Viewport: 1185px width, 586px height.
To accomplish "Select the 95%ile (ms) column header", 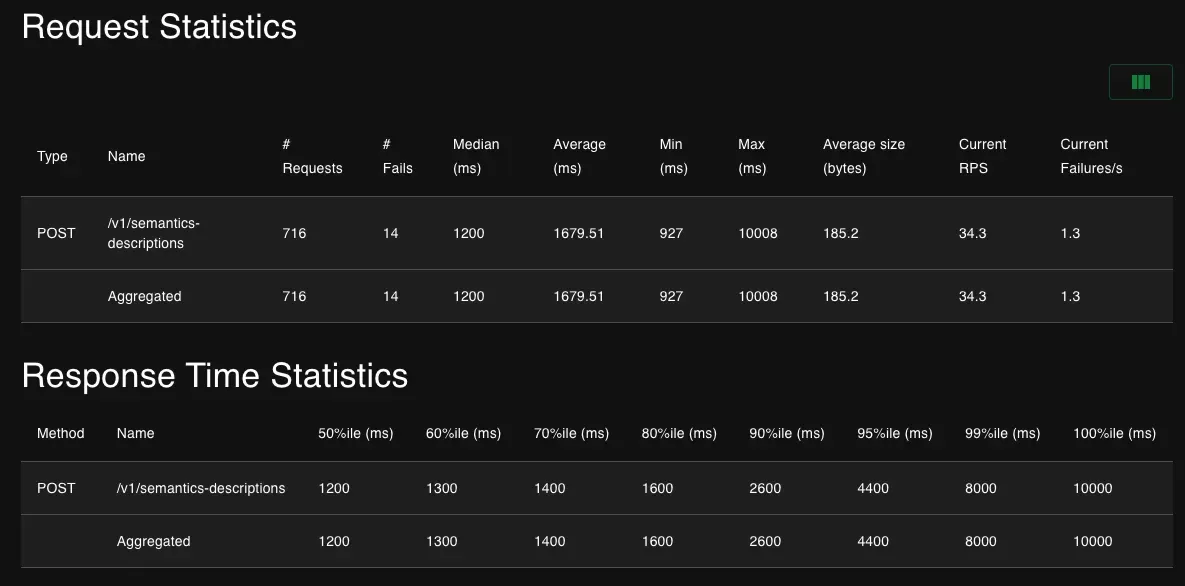I will [x=894, y=433].
